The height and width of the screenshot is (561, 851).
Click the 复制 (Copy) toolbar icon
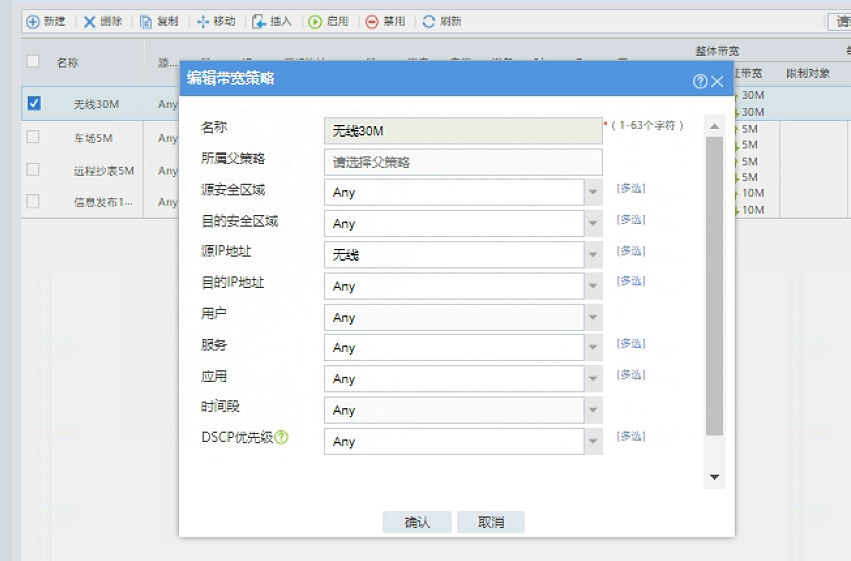click(x=146, y=21)
